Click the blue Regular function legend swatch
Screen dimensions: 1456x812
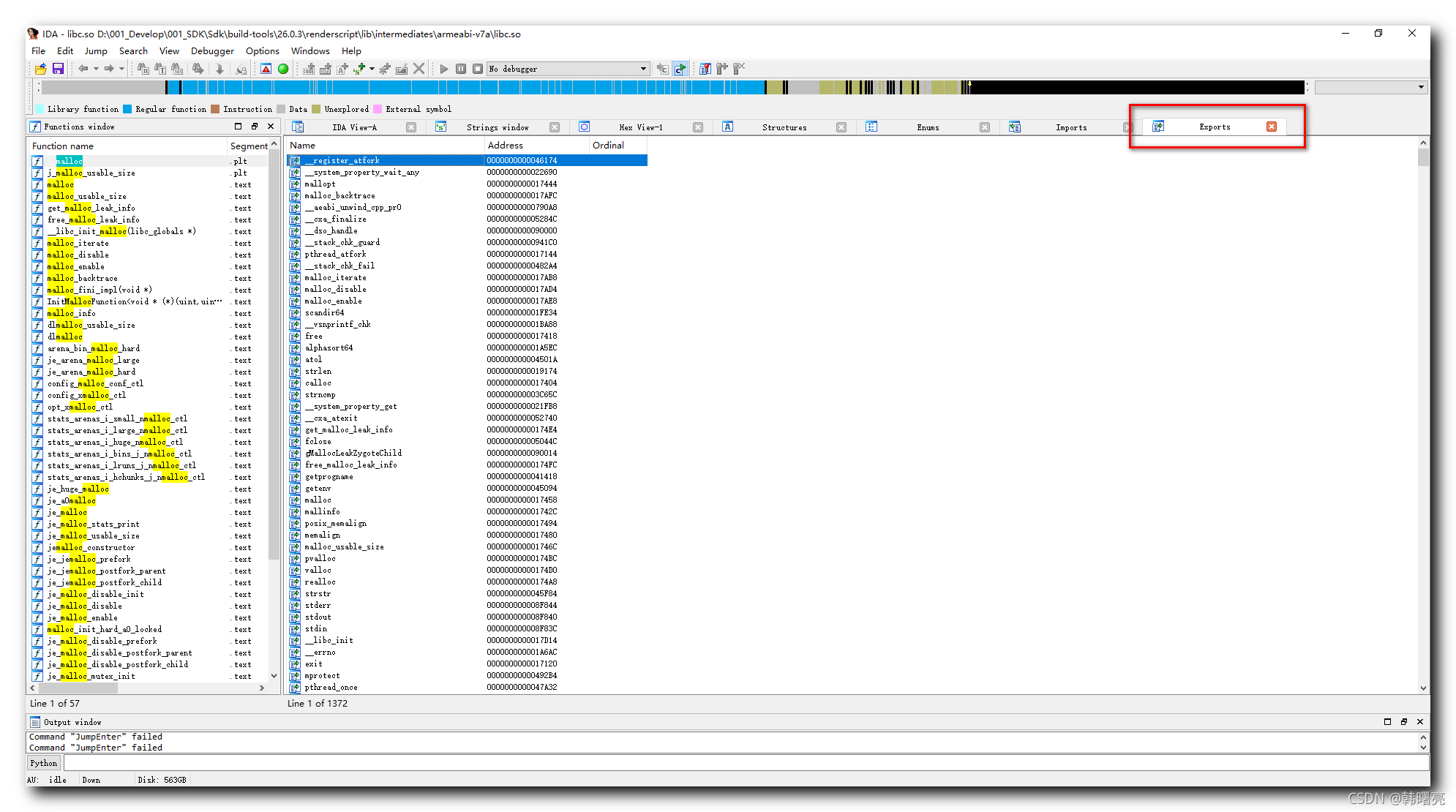(x=127, y=109)
